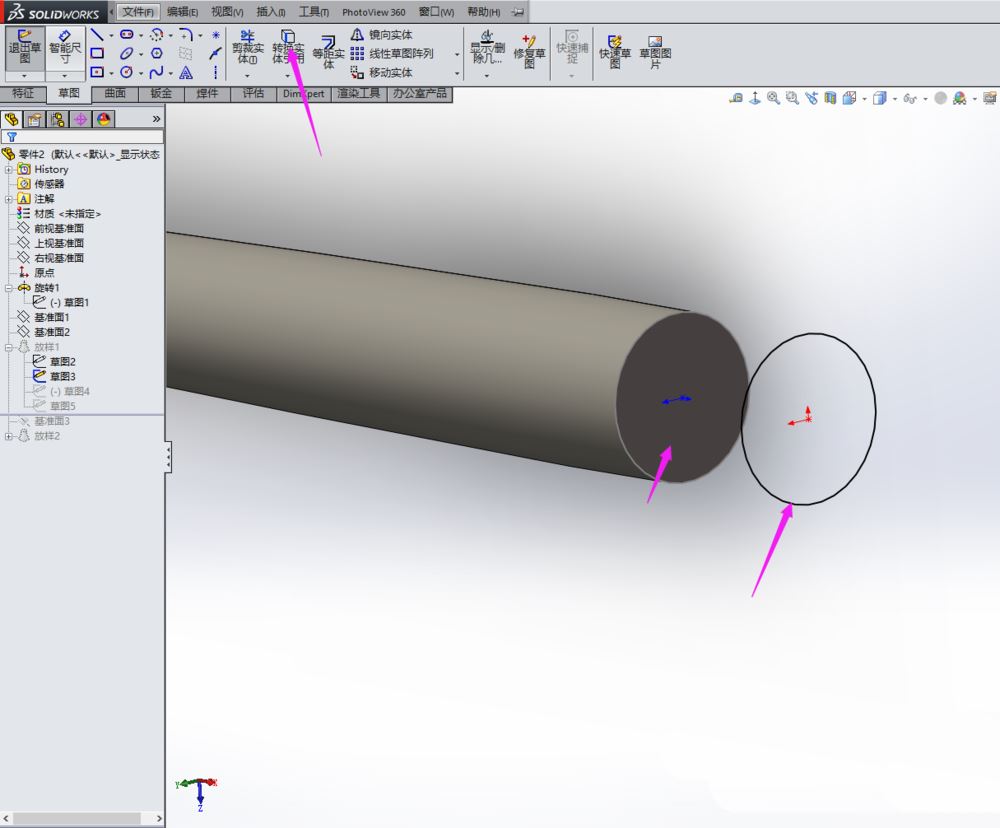Open DisplayManager panel tab
1000x828 pixels.
(x=103, y=119)
